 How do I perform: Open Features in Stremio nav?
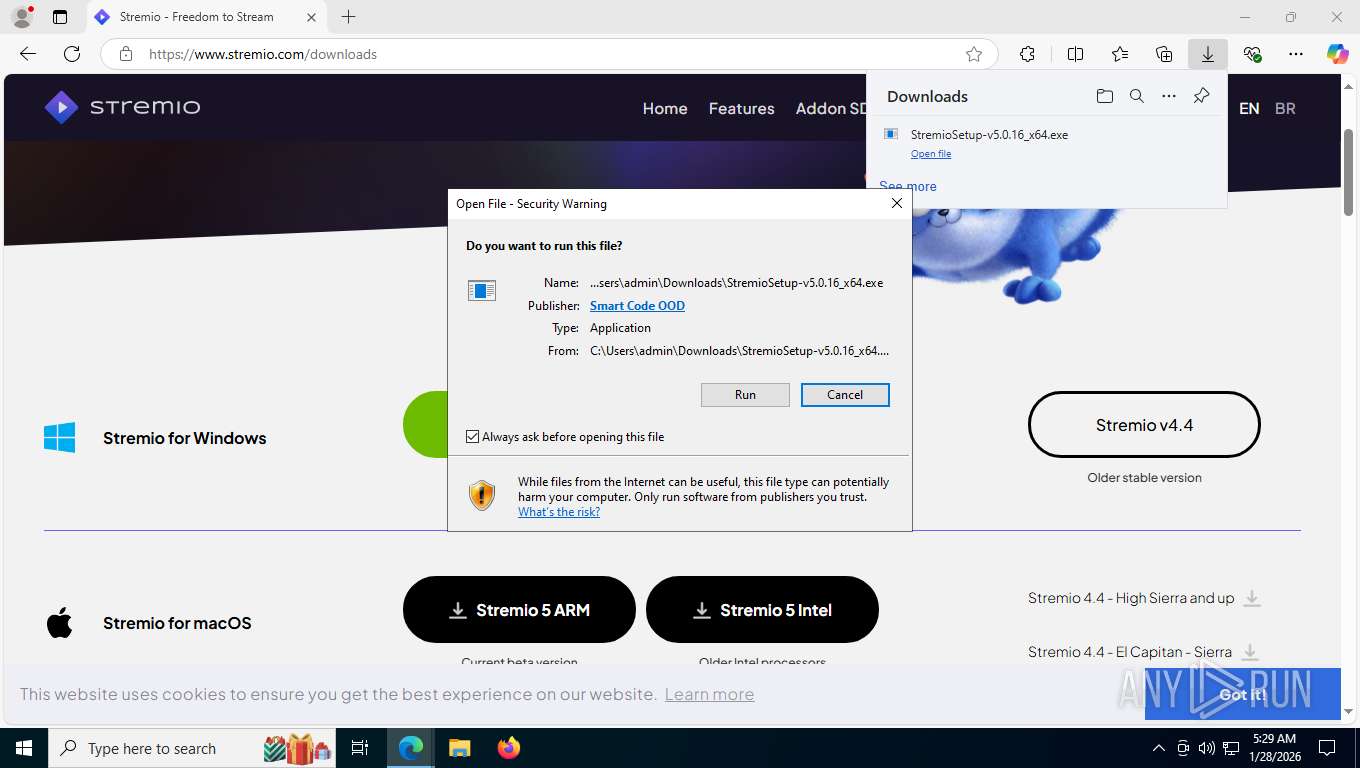click(x=741, y=109)
